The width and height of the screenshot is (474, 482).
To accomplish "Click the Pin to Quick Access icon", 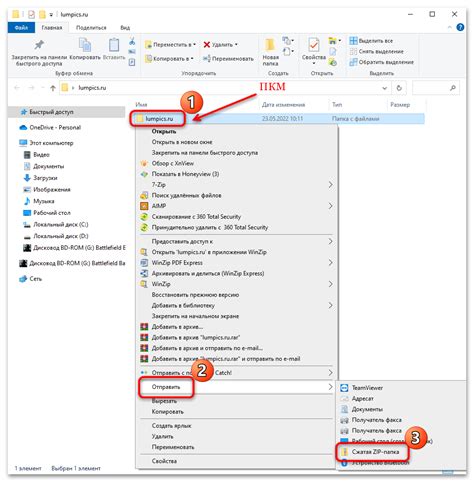I will 39,45.
